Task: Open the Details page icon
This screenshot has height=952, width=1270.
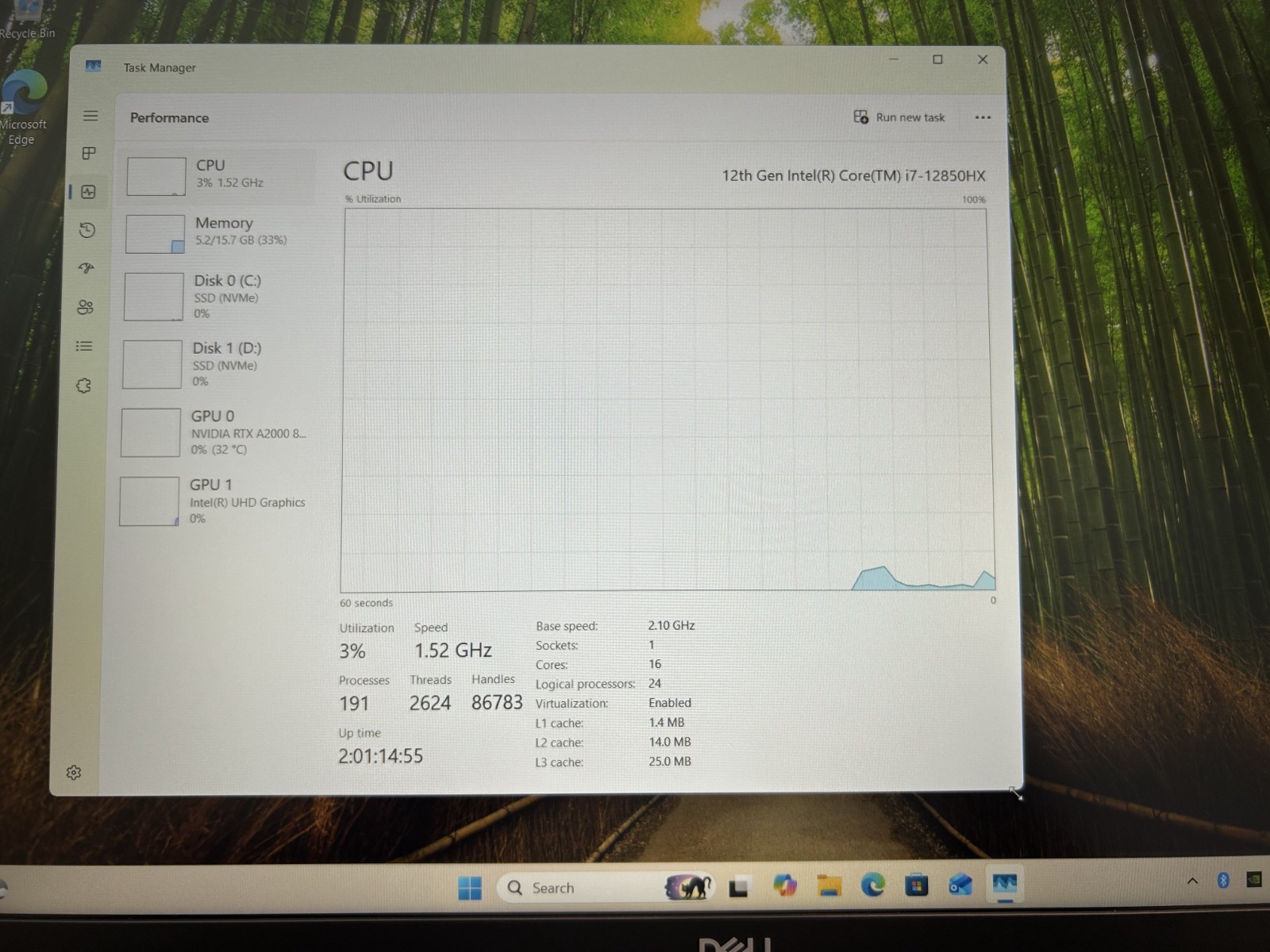Action: point(84,346)
